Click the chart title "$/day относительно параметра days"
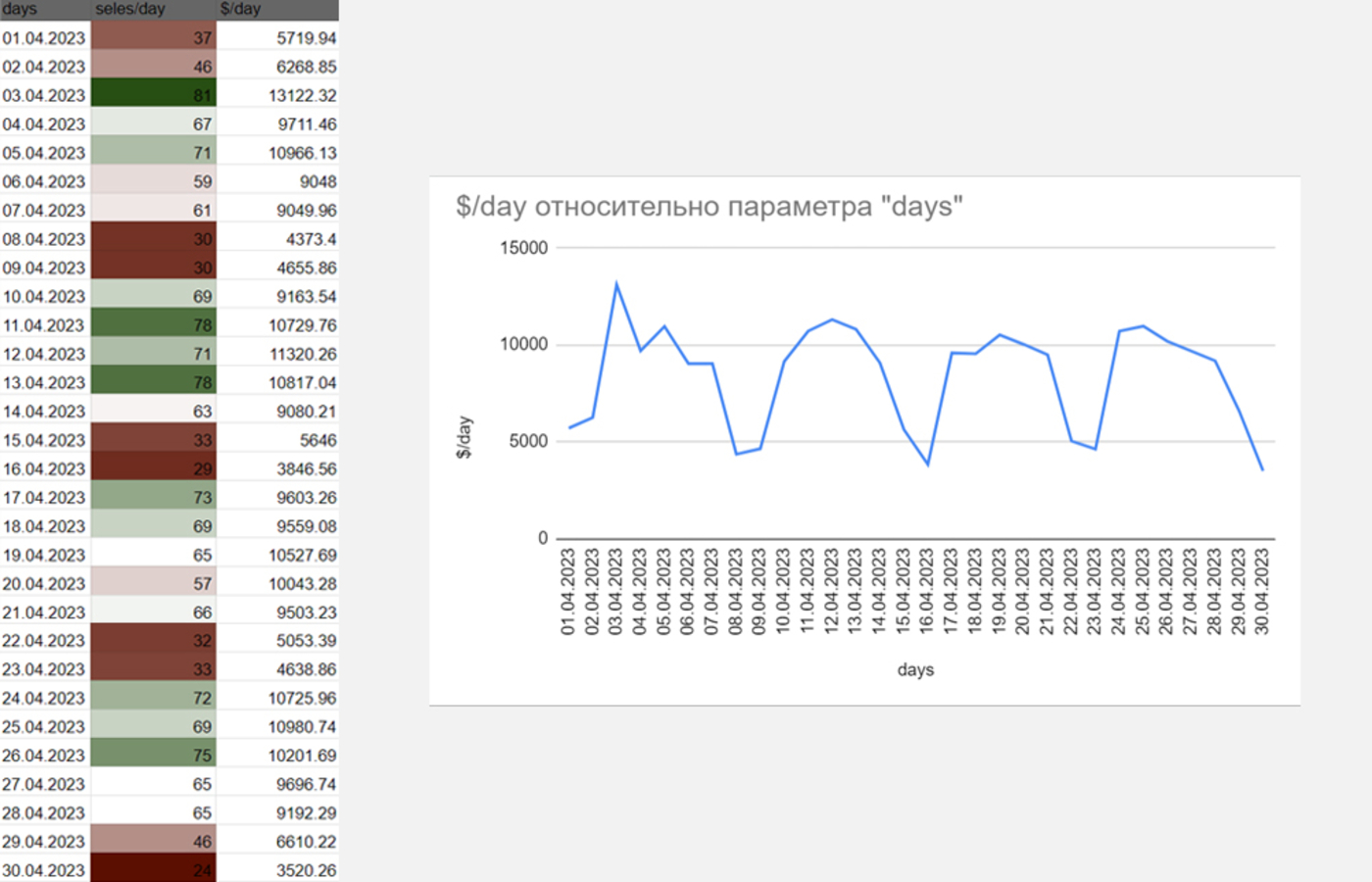 pyautogui.click(x=709, y=207)
